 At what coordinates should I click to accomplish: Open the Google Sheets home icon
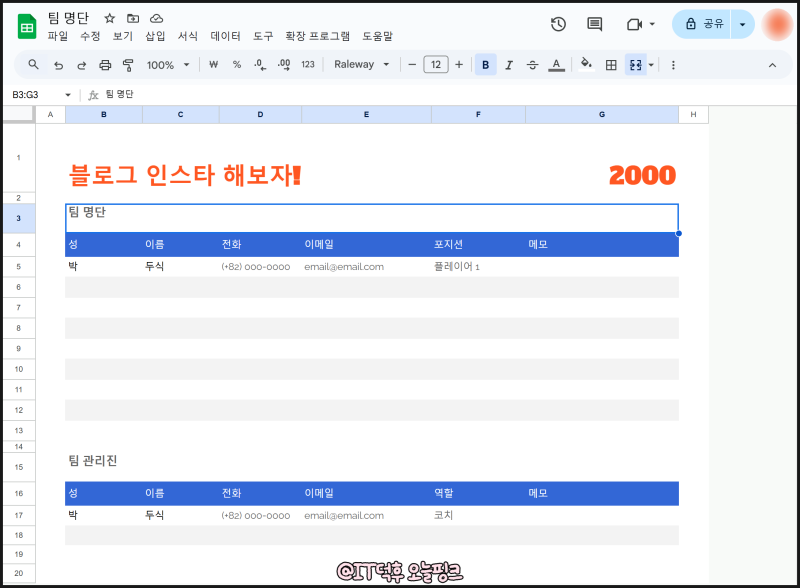click(27, 27)
